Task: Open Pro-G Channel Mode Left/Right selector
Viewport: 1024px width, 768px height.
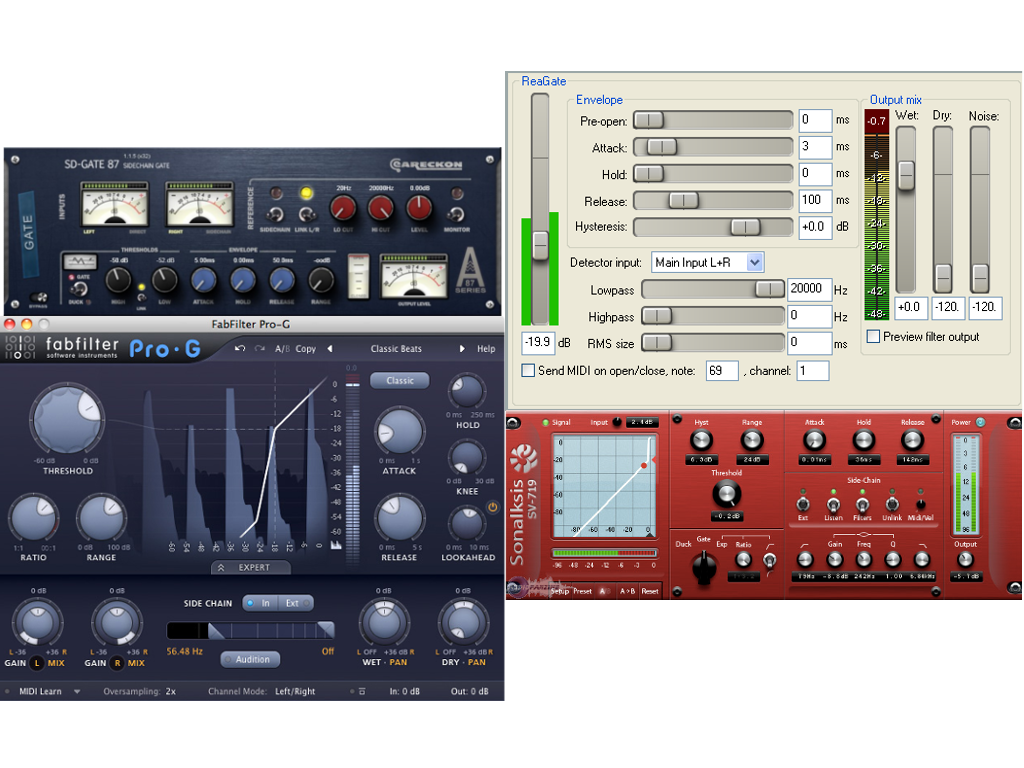Action: click(295, 691)
